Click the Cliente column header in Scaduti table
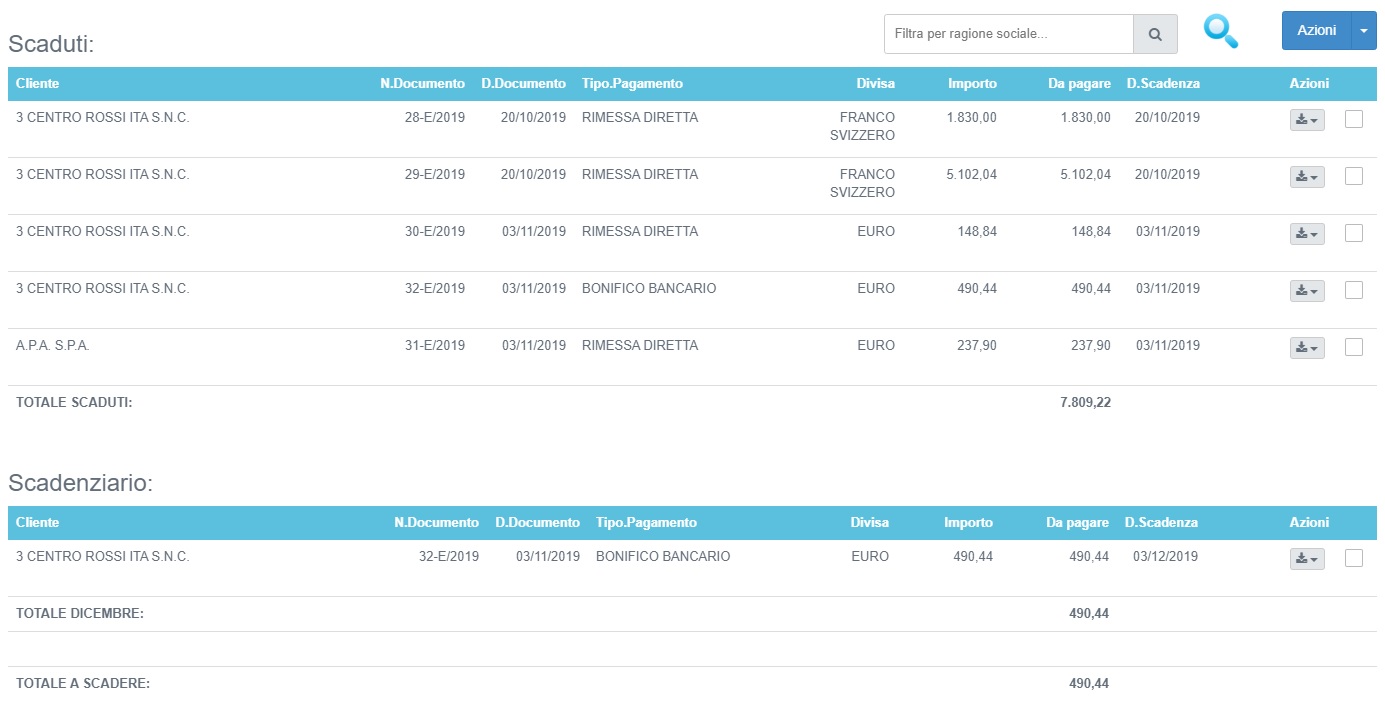Viewport: 1385px width, 716px height. click(x=38, y=84)
